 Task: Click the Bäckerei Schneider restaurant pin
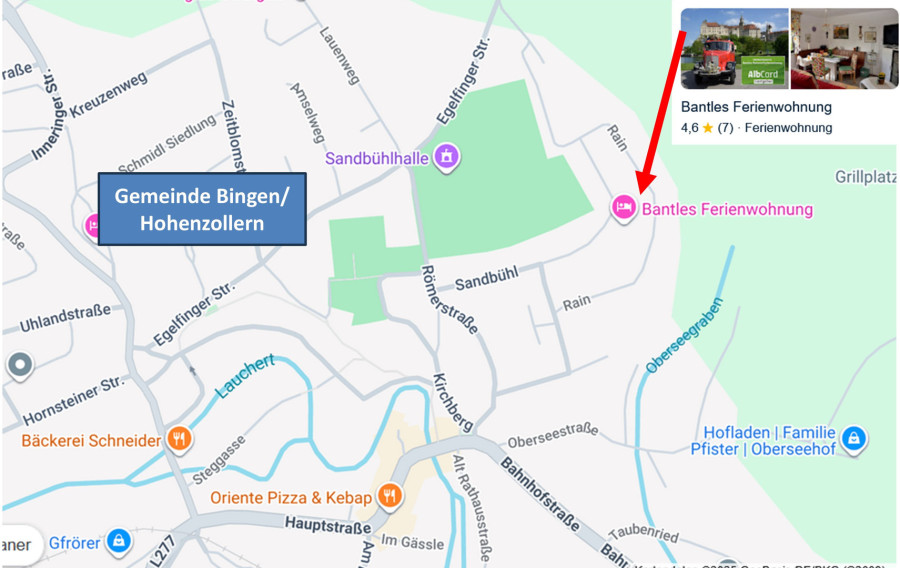click(180, 439)
